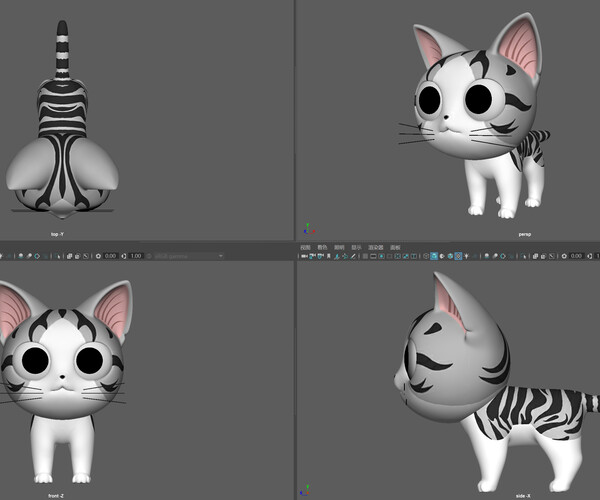This screenshot has width=600, height=500.
Task: Click Depth of Field icon in front toolbar
Action: click(x=46, y=256)
